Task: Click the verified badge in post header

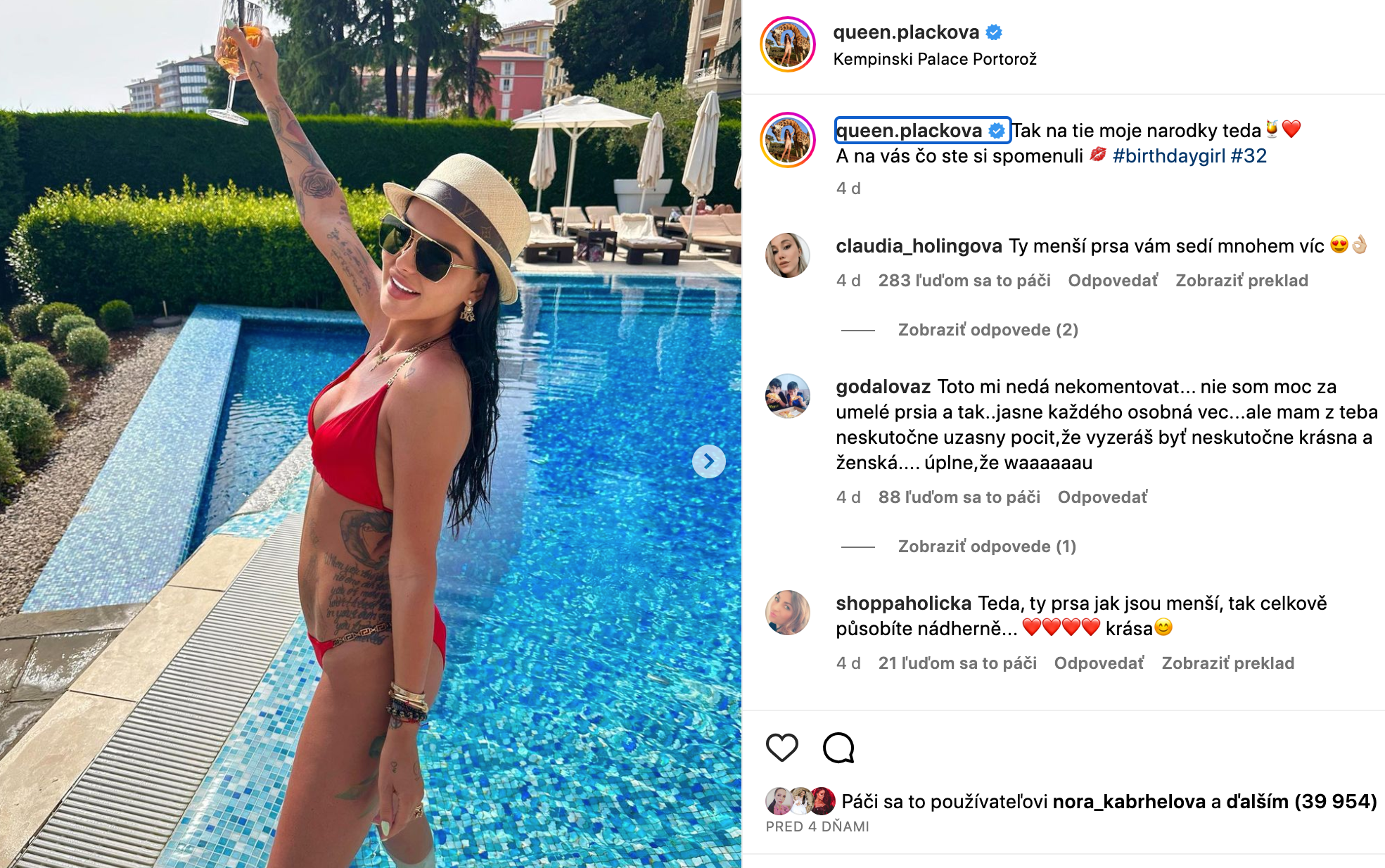Action: point(993,32)
